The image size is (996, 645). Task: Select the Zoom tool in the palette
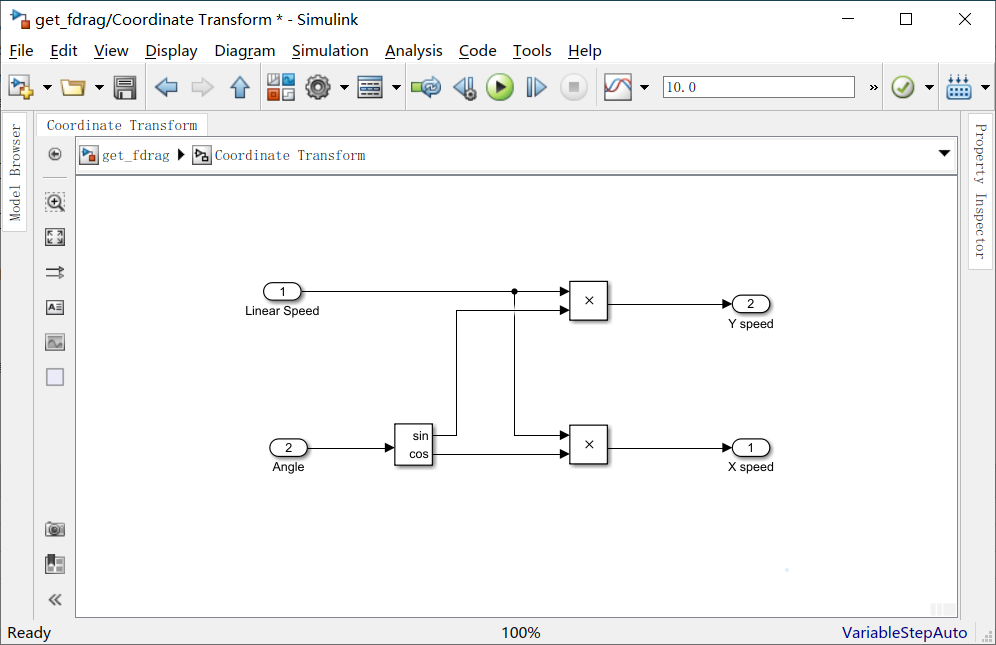pos(55,201)
